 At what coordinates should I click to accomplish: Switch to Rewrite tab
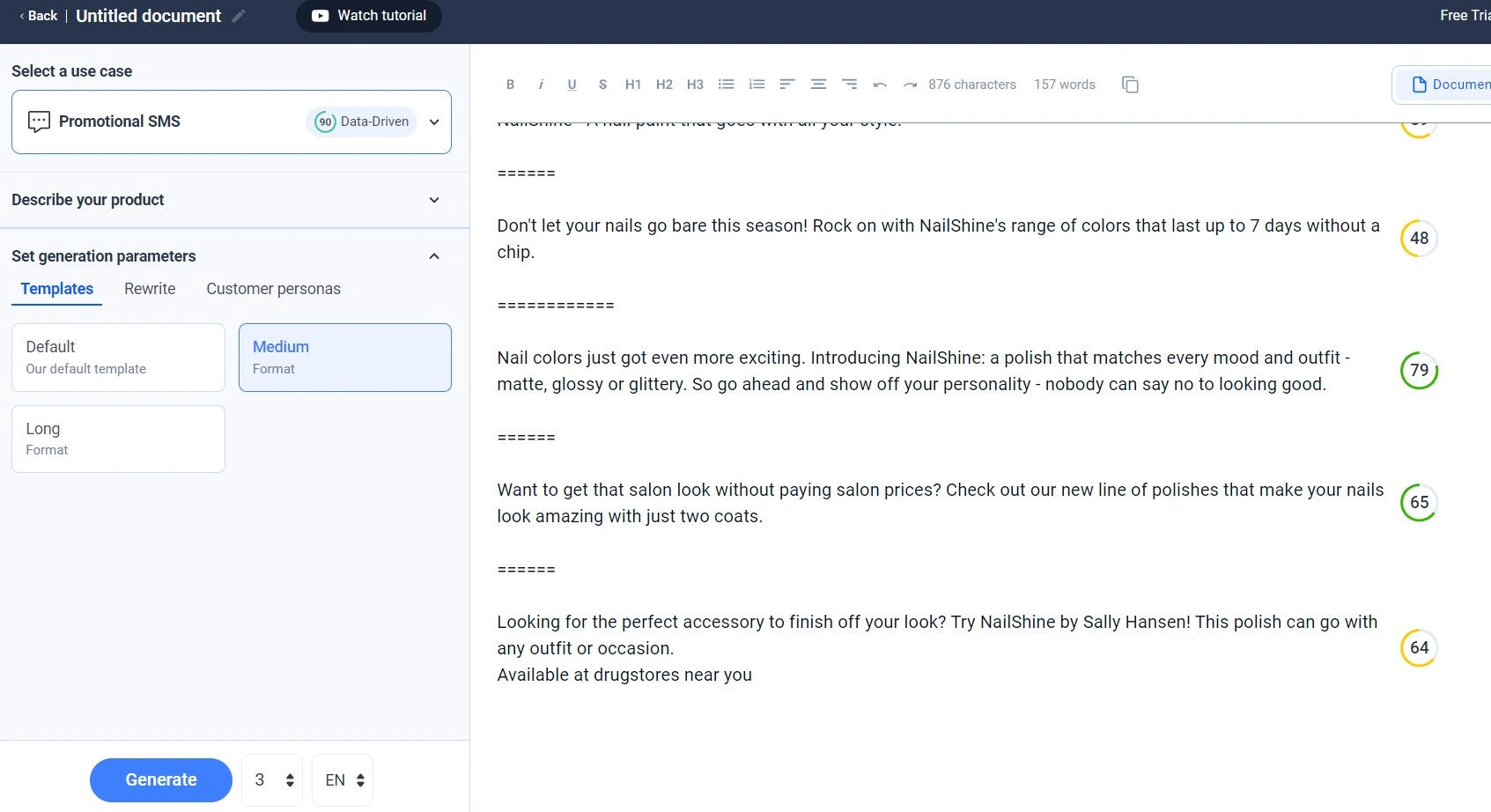coord(150,289)
